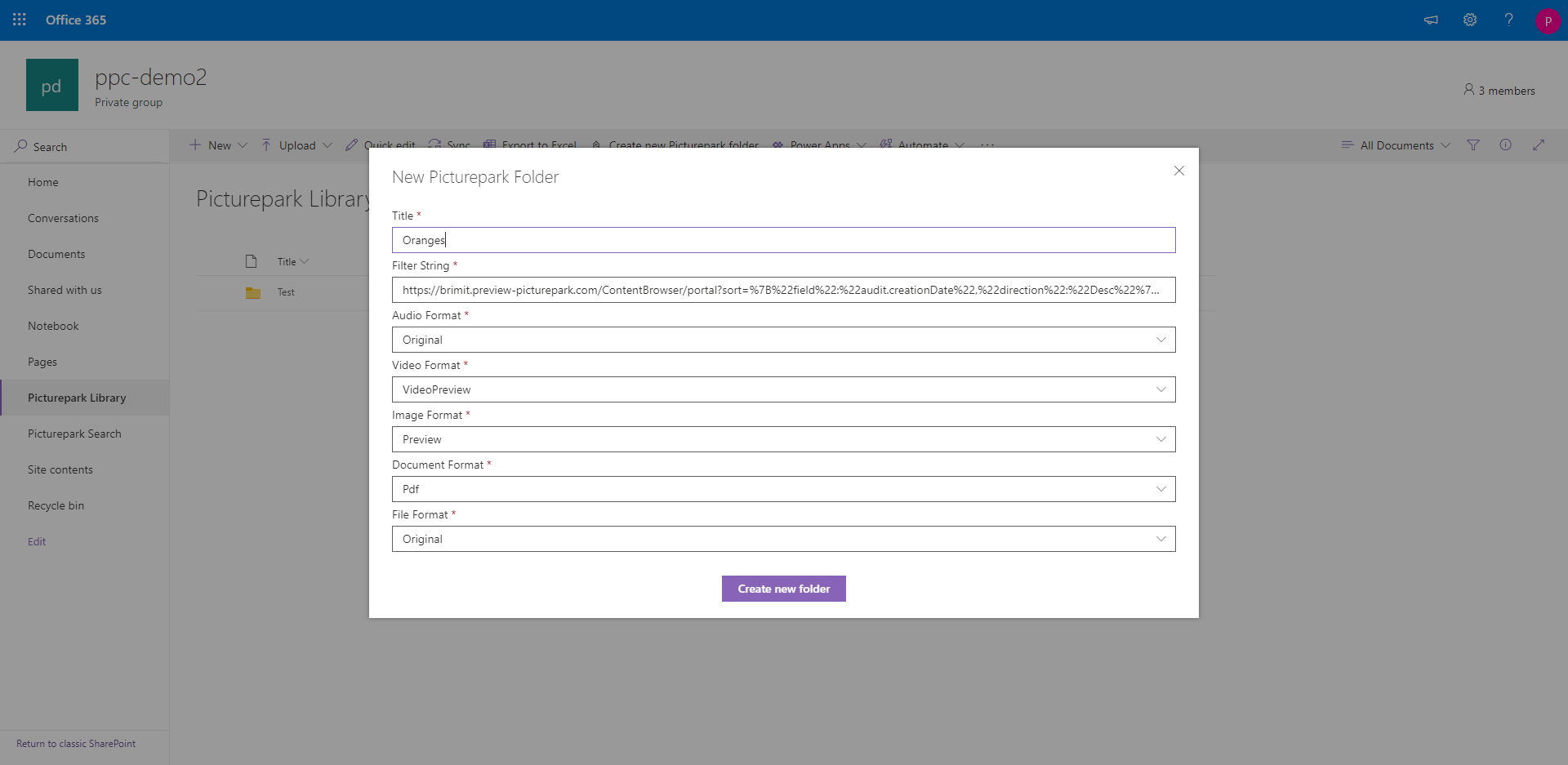The image size is (1568, 765).
Task: Open the File Format dropdown
Action: (x=784, y=539)
